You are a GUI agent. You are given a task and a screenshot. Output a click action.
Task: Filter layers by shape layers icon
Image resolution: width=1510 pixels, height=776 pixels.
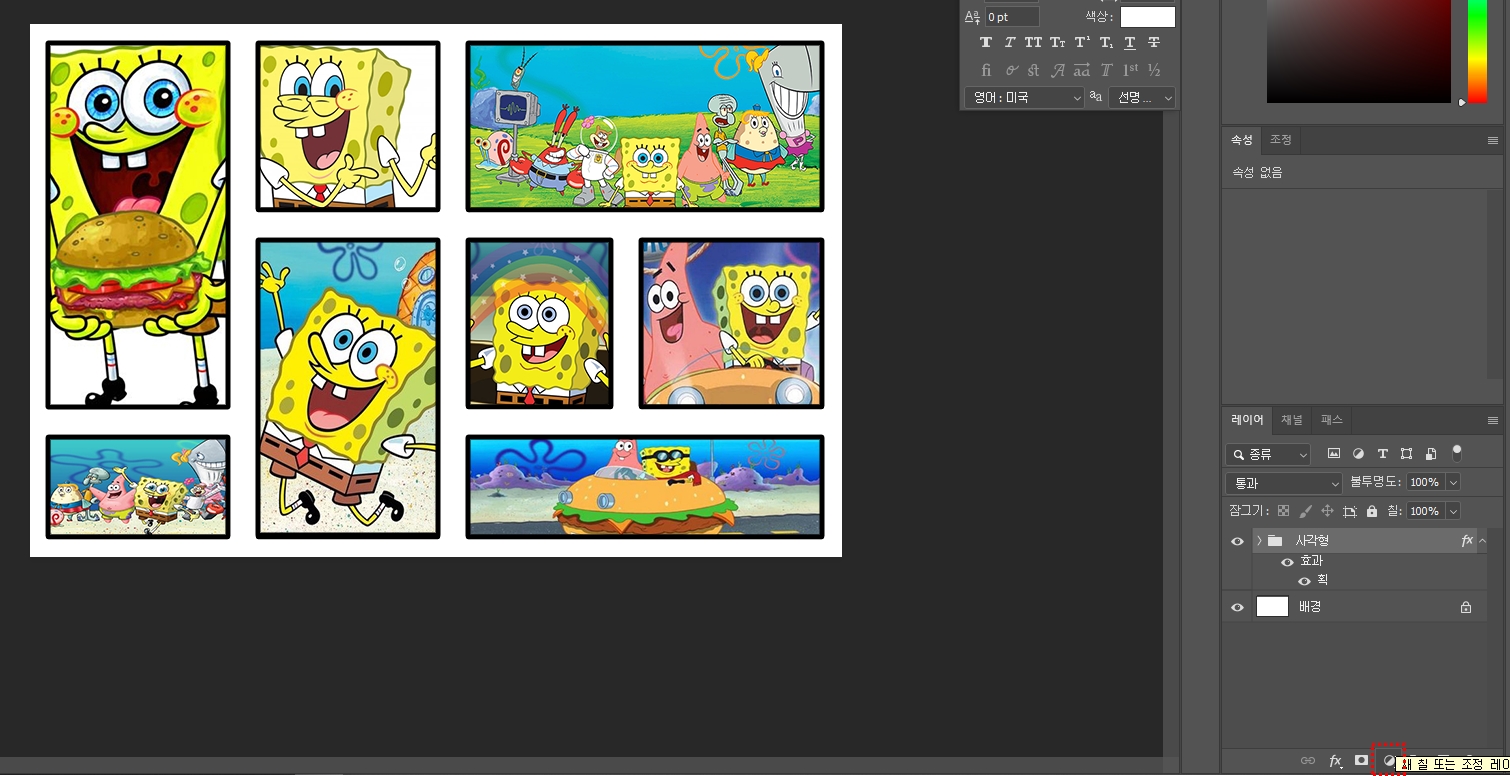coord(1407,454)
